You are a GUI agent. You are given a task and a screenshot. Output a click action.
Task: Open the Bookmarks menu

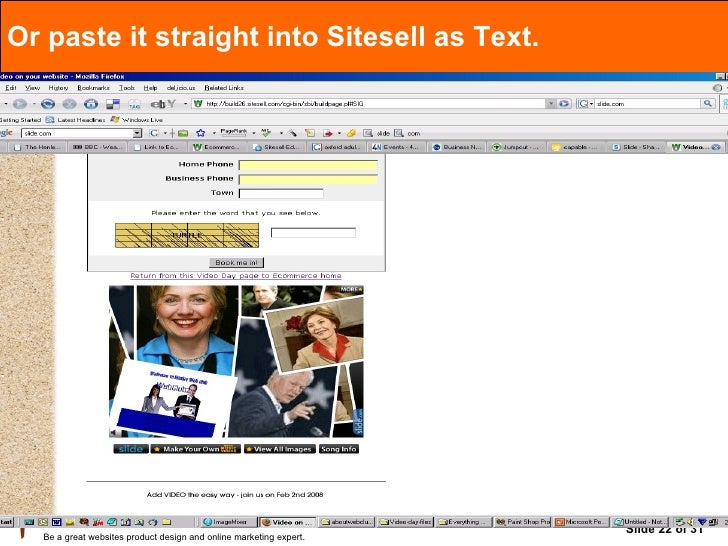coord(93,88)
